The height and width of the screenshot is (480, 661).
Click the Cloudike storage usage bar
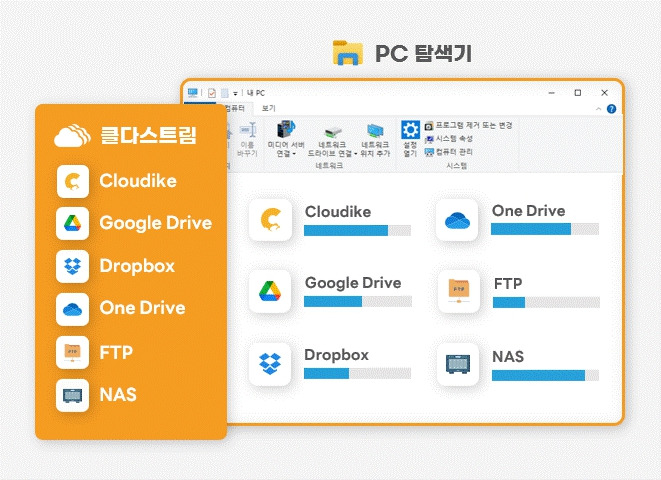pyautogui.click(x=357, y=230)
